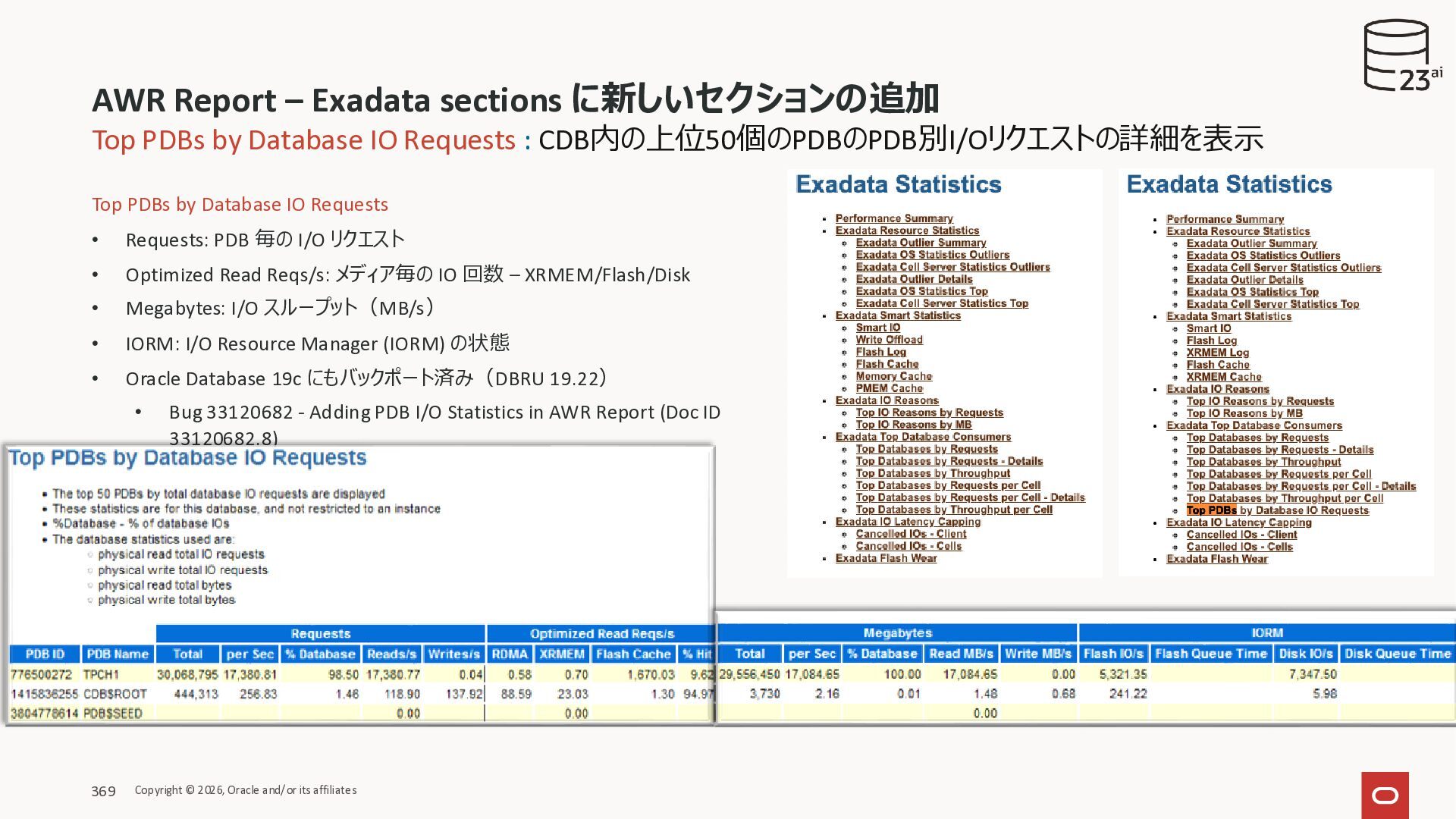
Task: Click Cancelled IOs - Client in left list
Action: point(911,534)
